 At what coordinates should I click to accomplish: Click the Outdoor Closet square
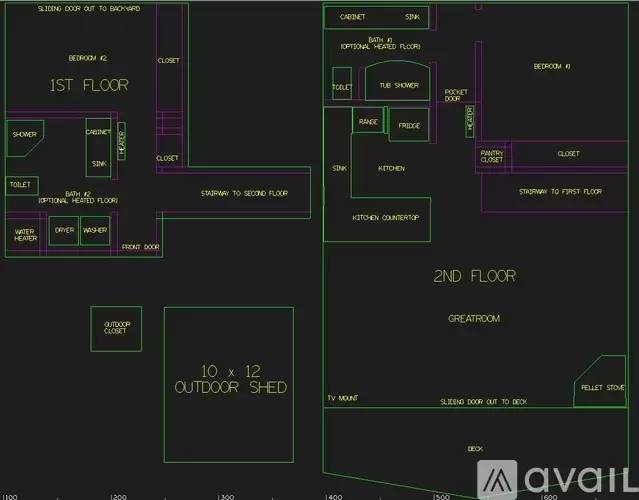(116, 328)
